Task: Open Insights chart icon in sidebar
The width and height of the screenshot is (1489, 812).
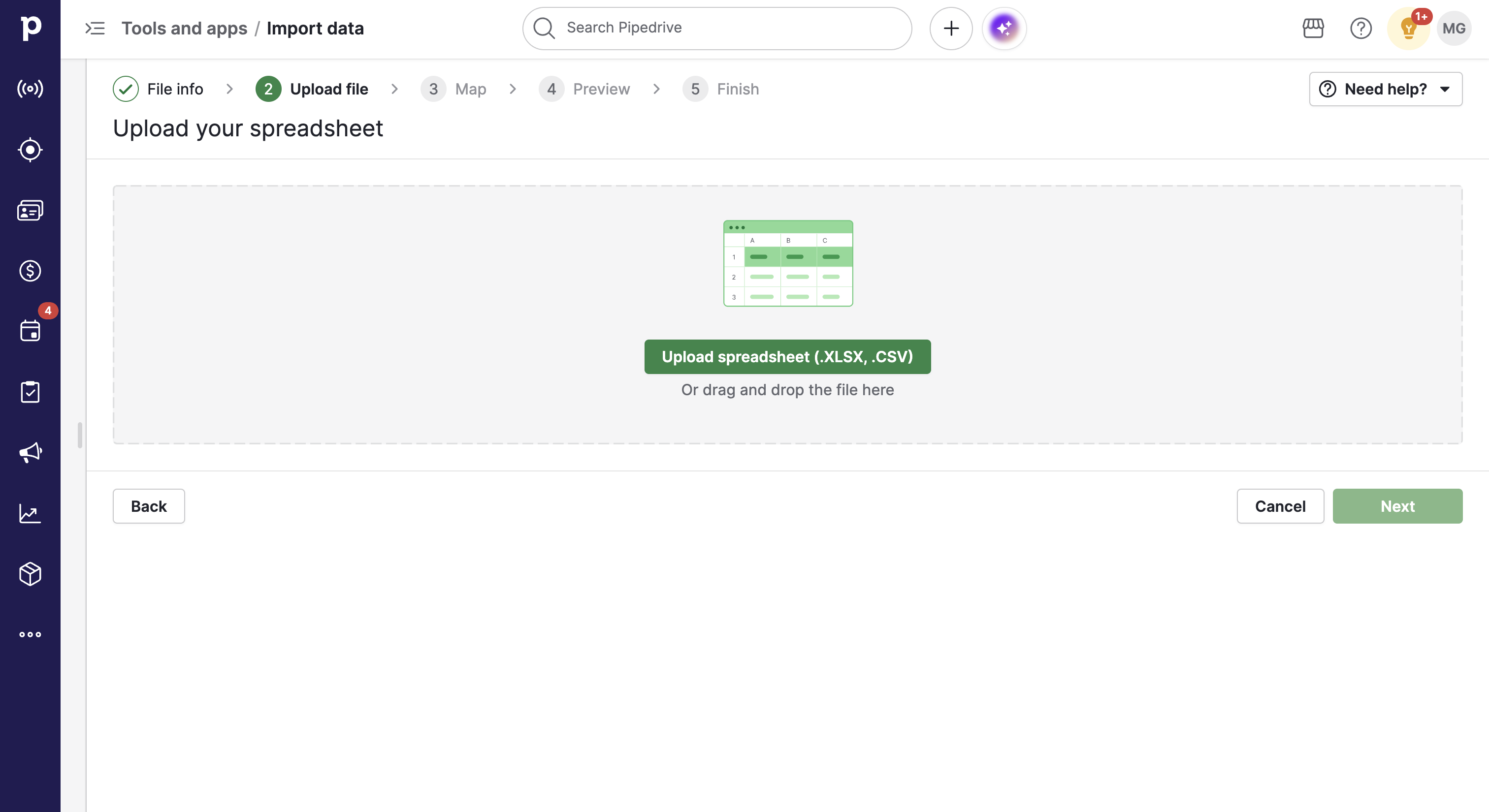Action: tap(30, 513)
